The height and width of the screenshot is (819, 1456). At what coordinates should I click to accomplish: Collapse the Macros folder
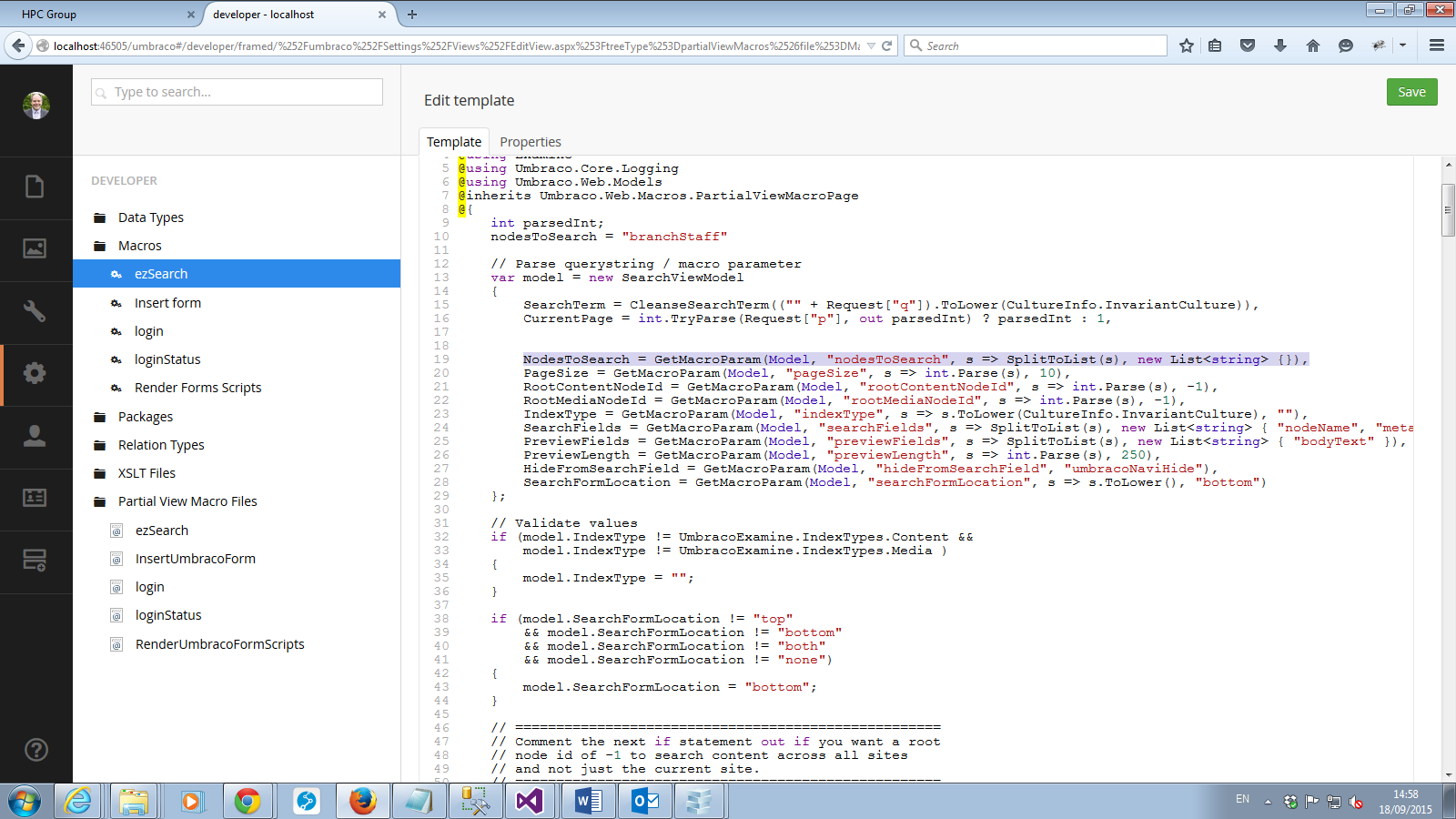pos(140,246)
